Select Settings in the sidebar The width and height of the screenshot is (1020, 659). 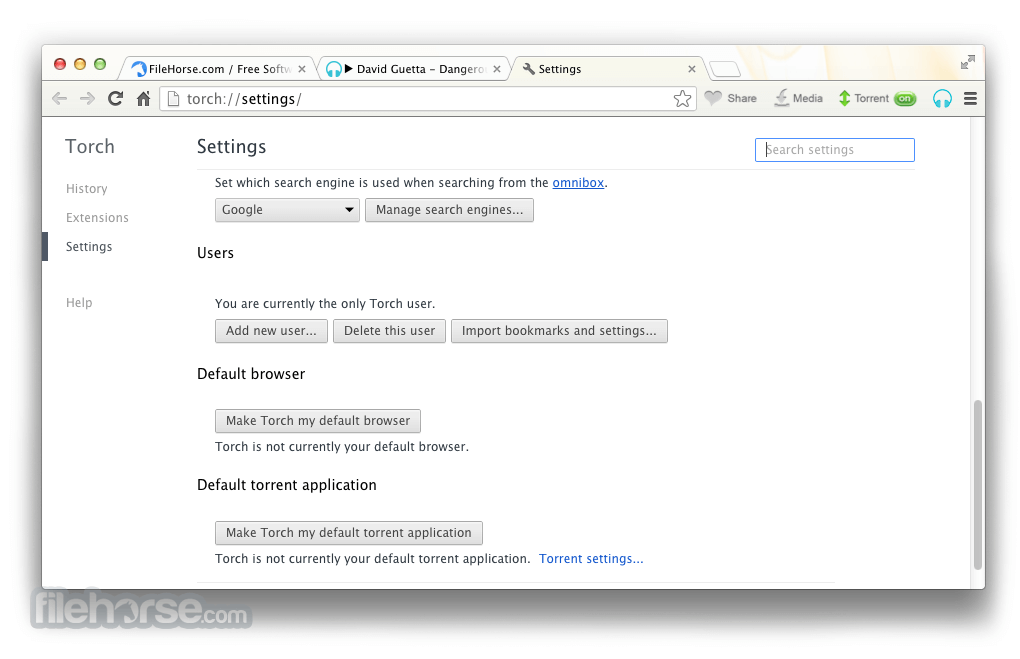(x=89, y=247)
